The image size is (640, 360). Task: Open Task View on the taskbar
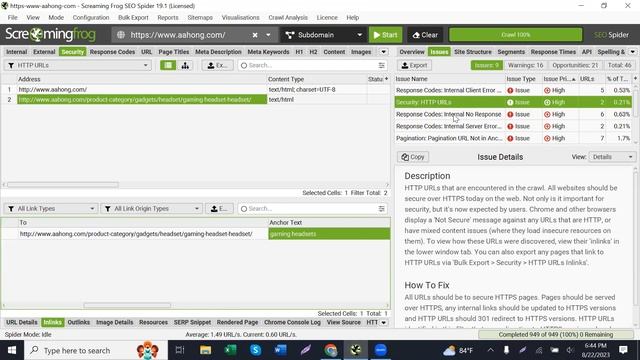pos(180,350)
